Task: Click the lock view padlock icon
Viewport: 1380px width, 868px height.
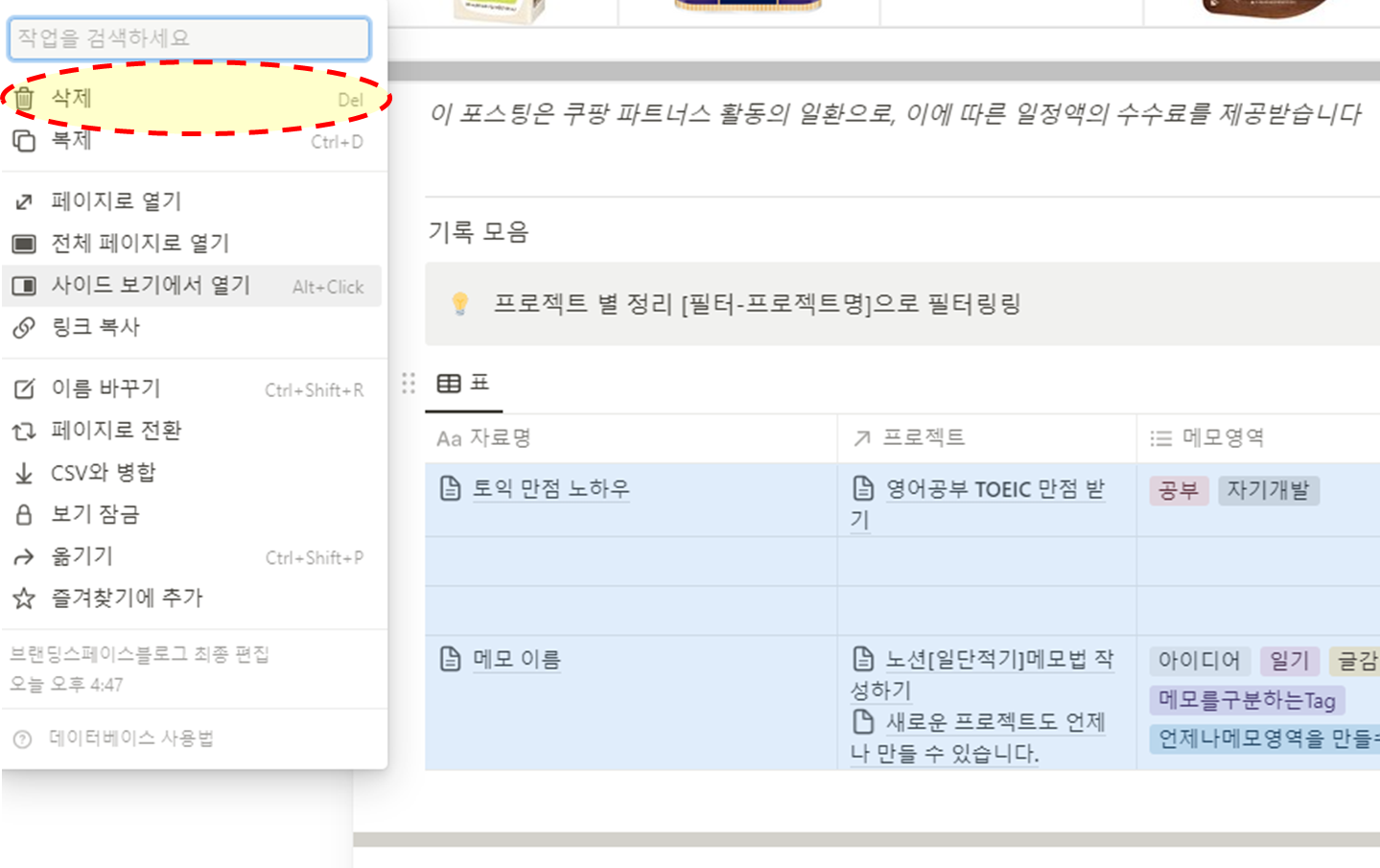Action: pyautogui.click(x=24, y=515)
